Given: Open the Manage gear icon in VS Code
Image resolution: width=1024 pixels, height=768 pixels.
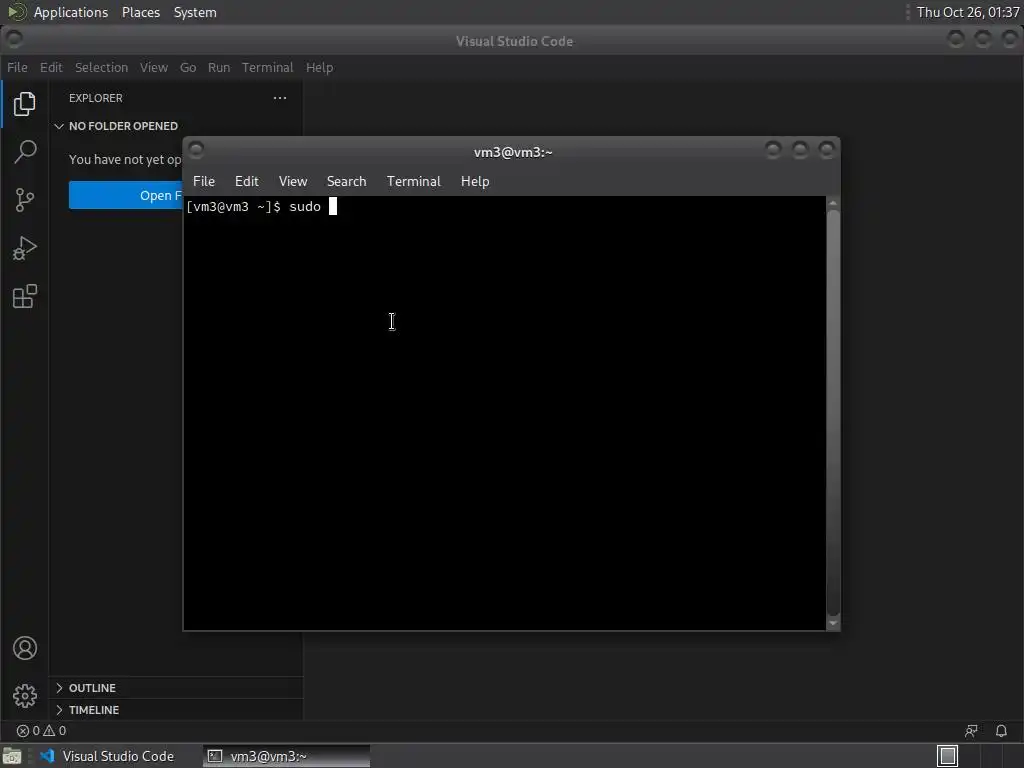Looking at the screenshot, I should (x=25, y=696).
